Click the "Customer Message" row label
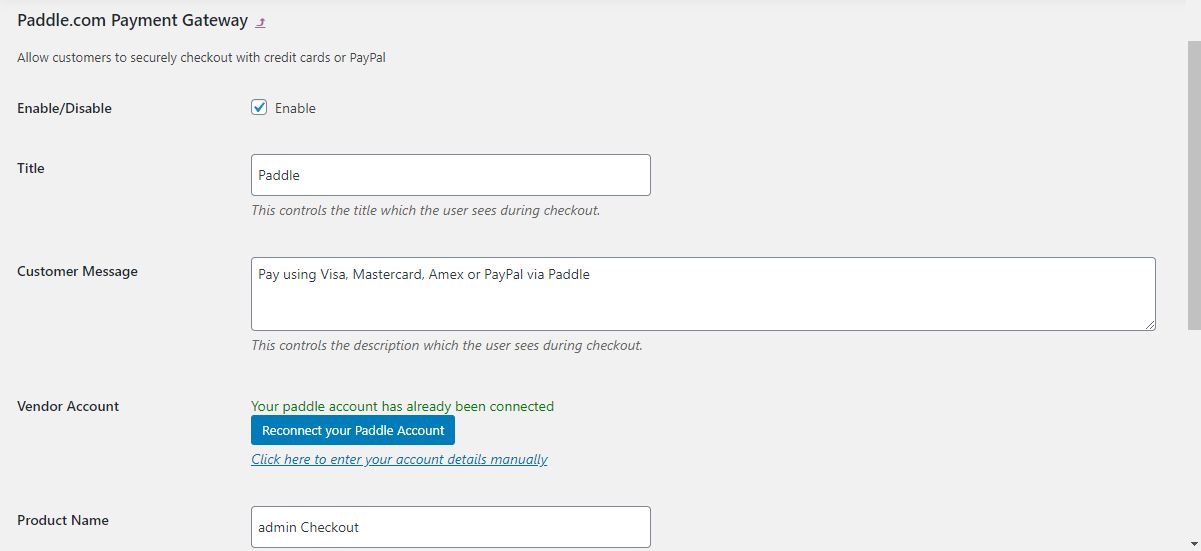1201x551 pixels. pos(77,271)
